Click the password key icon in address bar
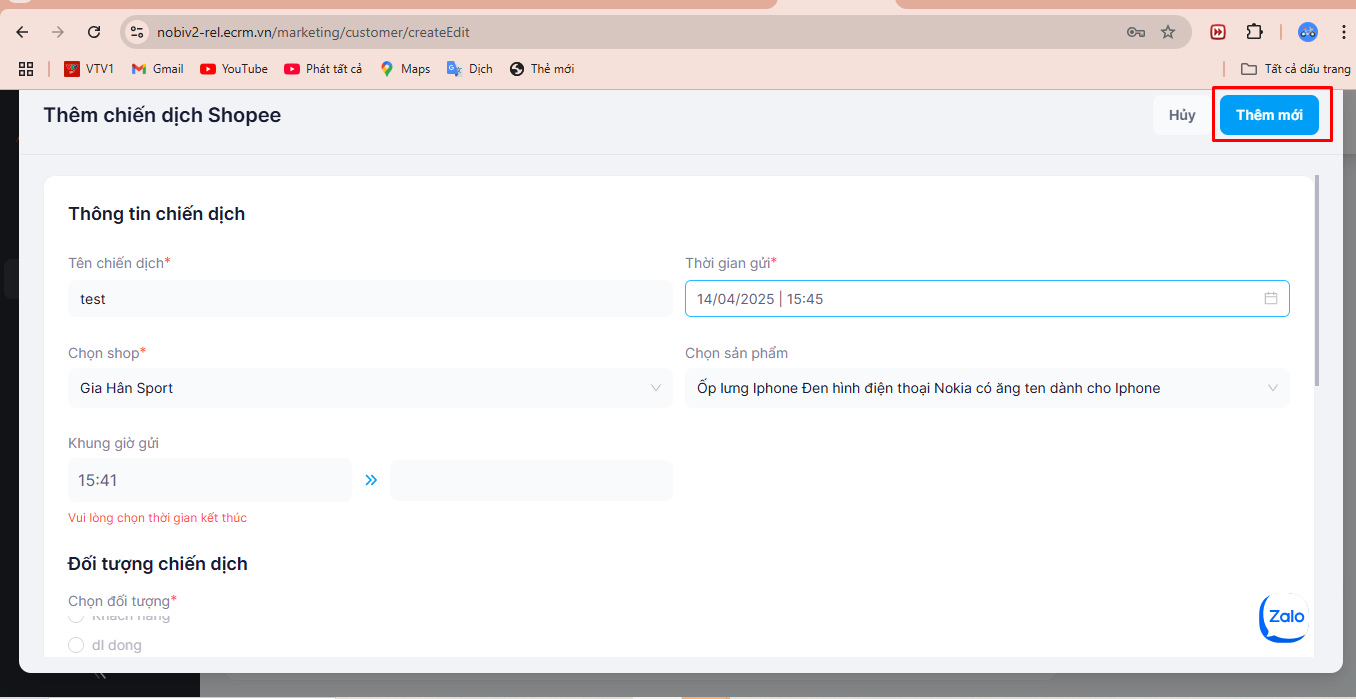 (x=1135, y=32)
